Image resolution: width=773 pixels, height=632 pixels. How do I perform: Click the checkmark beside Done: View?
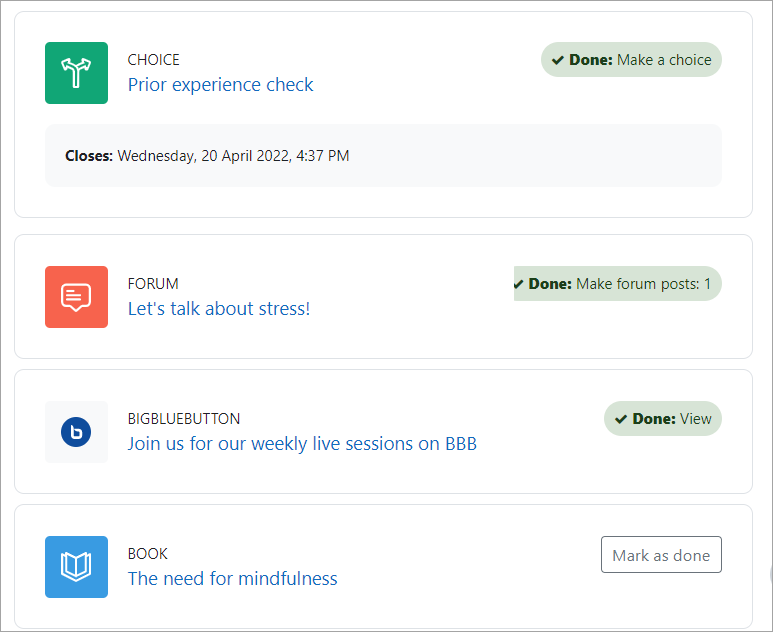621,419
